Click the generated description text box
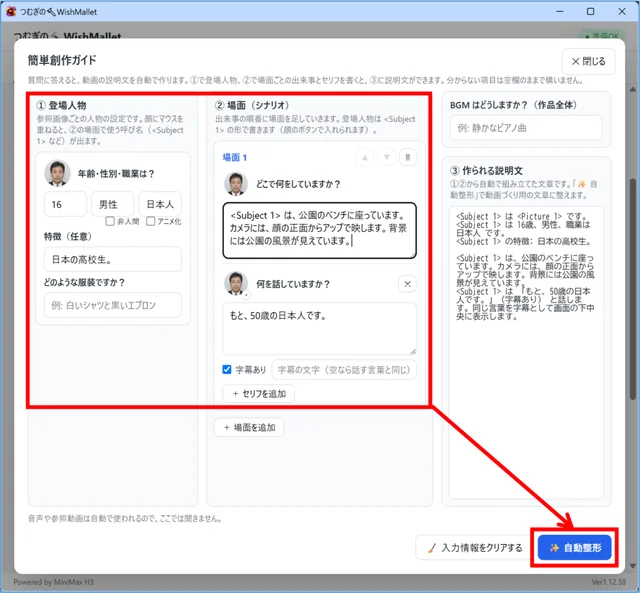This screenshot has width=640, height=593. [x=526, y=353]
